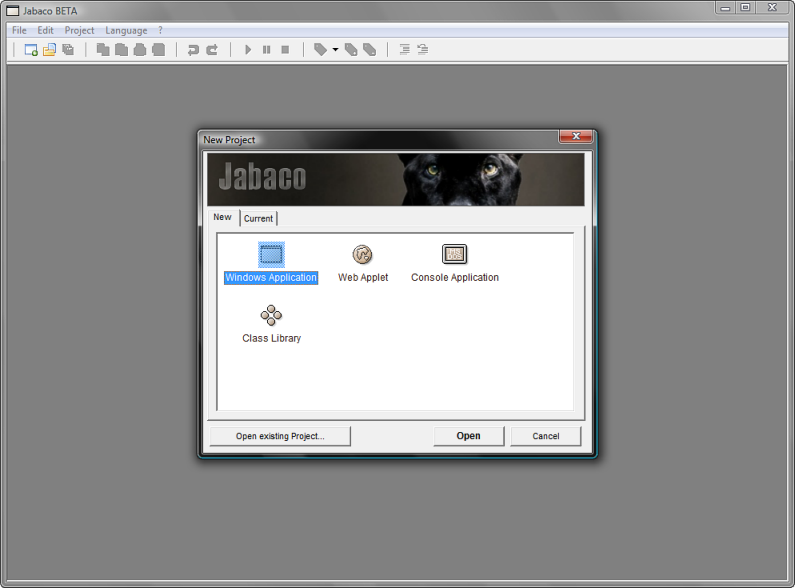Click the Jabaco BETA title bar icon
The image size is (795, 588).
[12, 11]
